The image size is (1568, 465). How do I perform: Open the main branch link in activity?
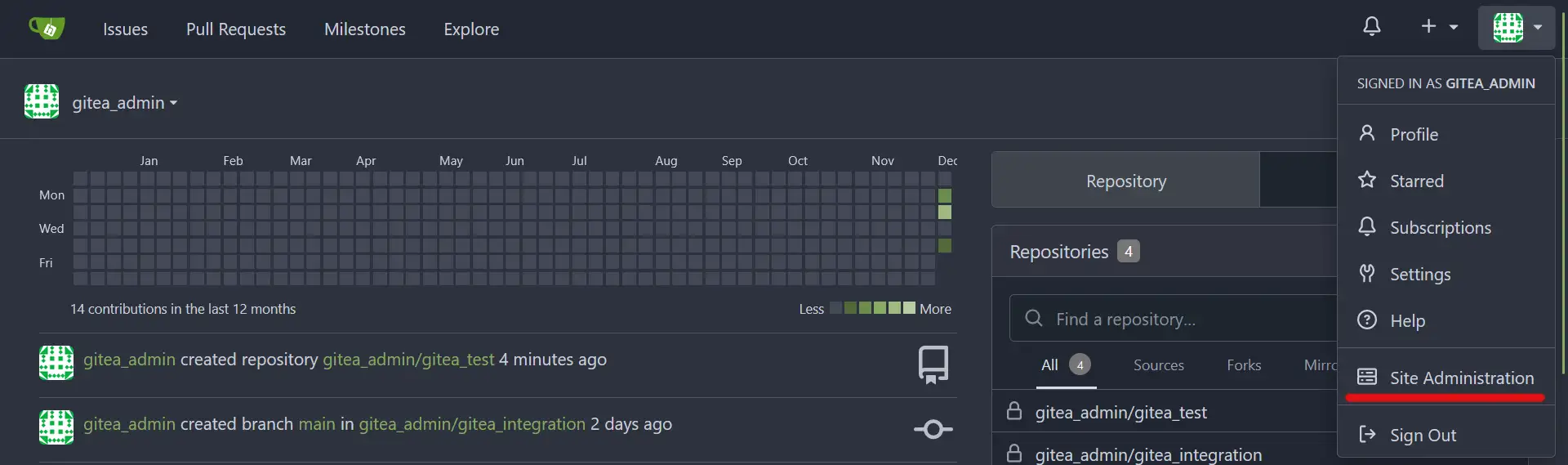317,424
